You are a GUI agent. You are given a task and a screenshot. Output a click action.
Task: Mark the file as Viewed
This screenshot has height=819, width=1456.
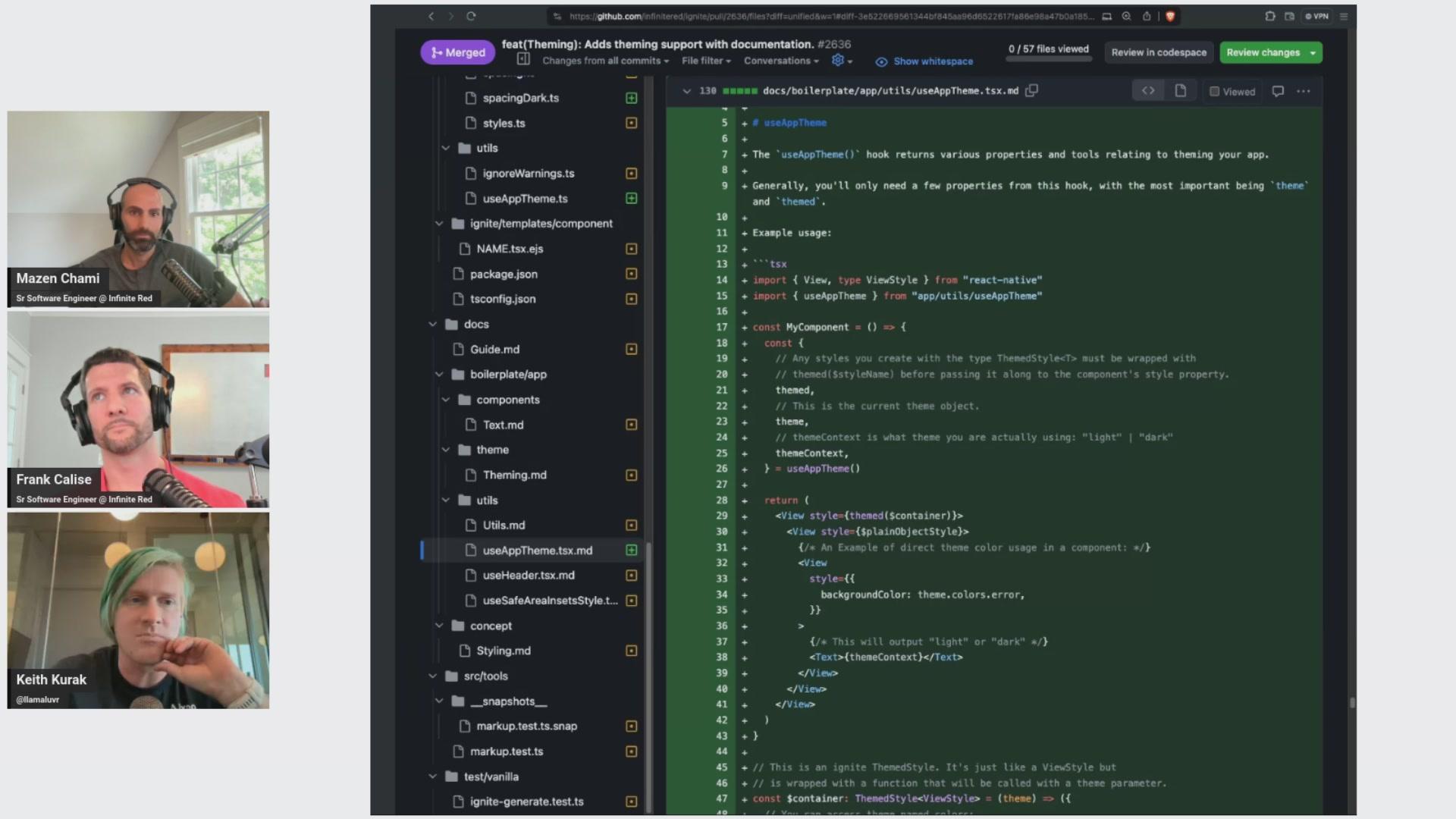click(x=1232, y=92)
